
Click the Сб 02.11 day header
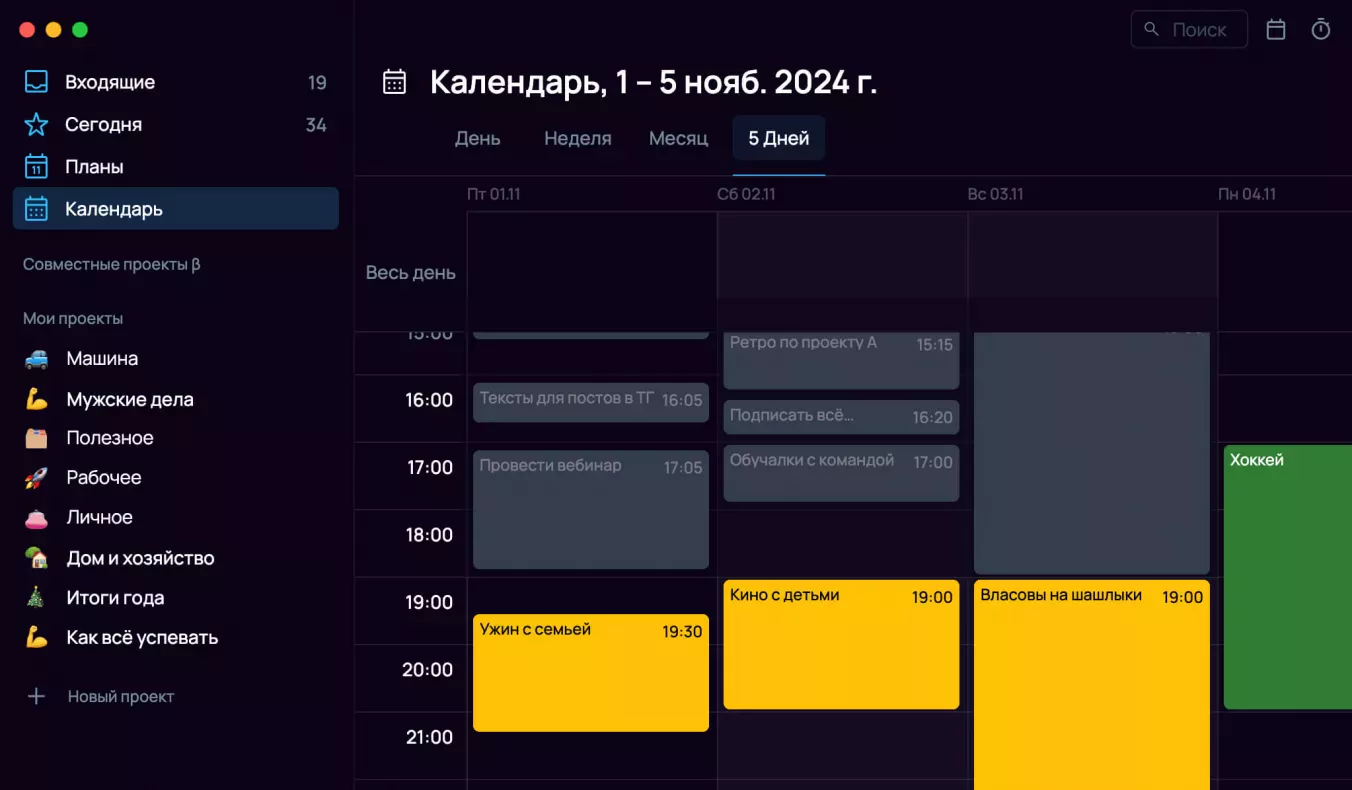746,194
